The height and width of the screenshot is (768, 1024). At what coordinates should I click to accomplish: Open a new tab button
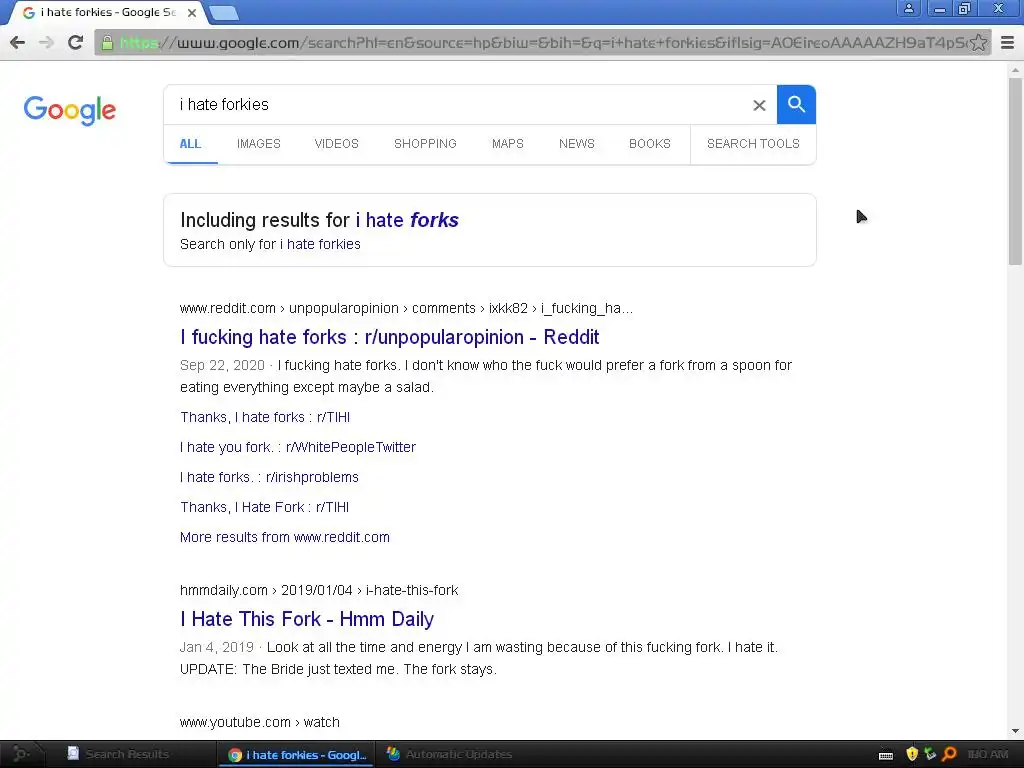(224, 12)
